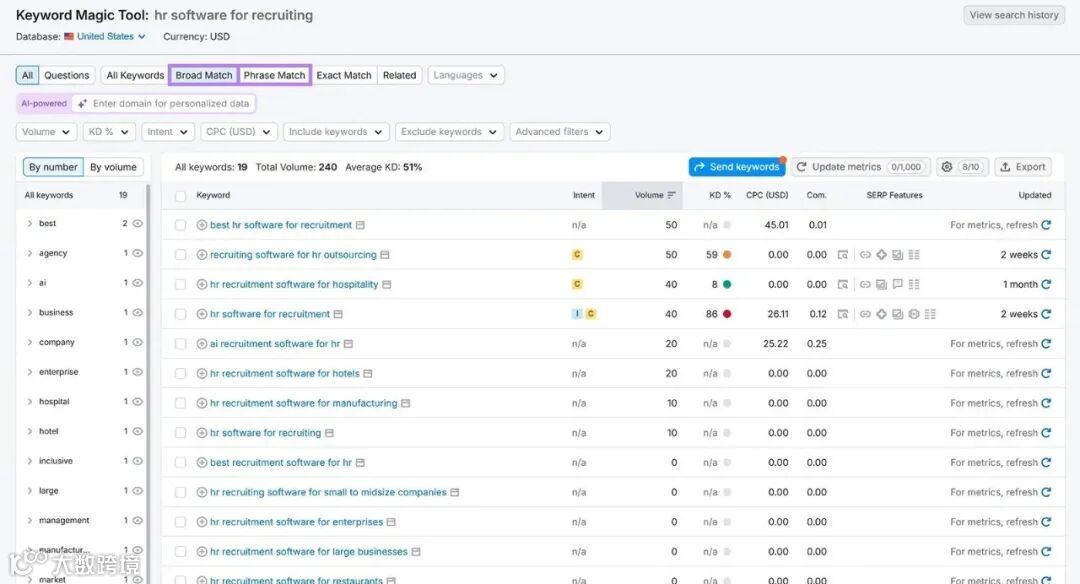
Task: Click first SERP feature icon for hr outsourcing row
Action: 842,254
